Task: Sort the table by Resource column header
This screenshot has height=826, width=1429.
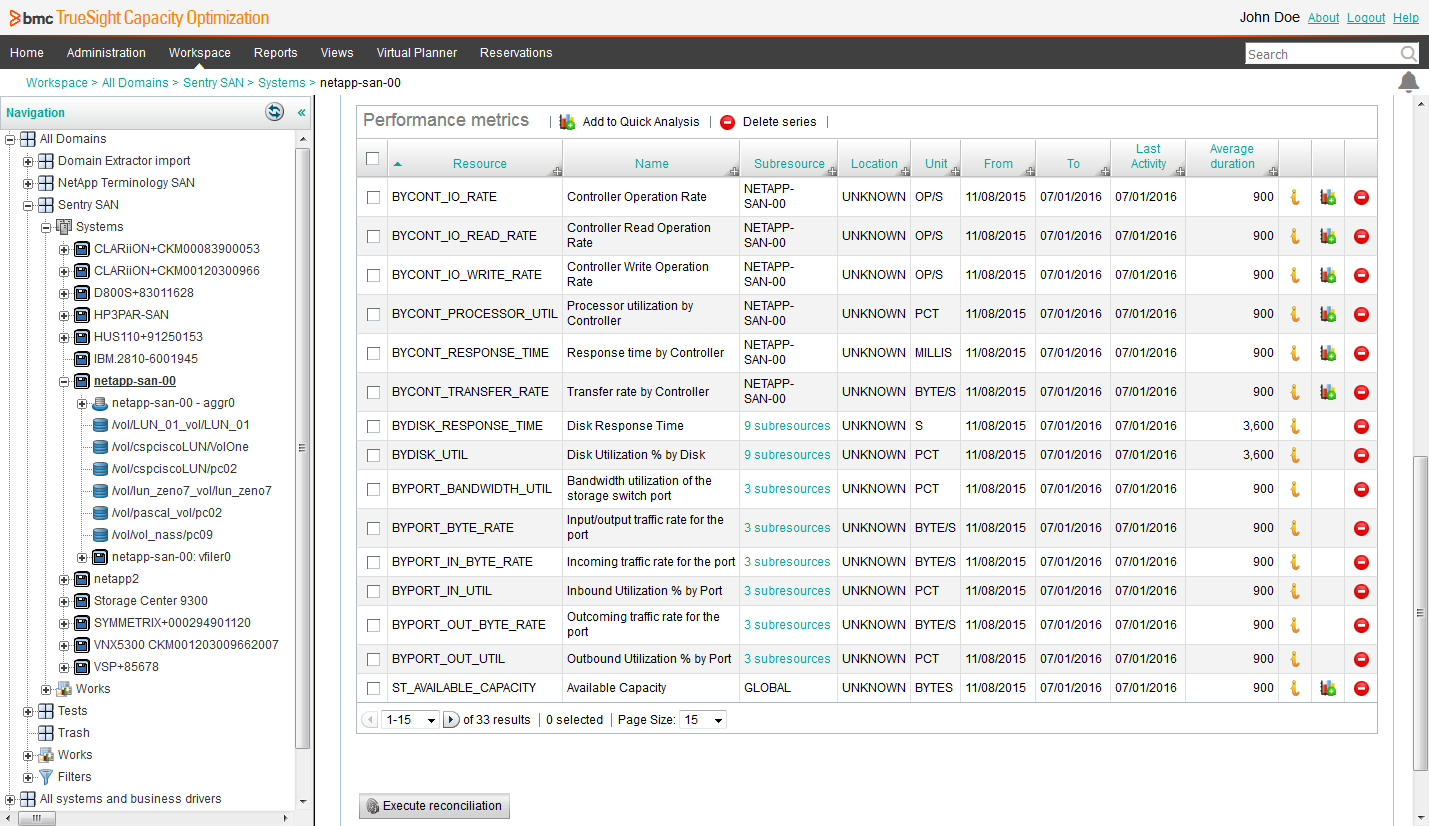Action: [479, 164]
